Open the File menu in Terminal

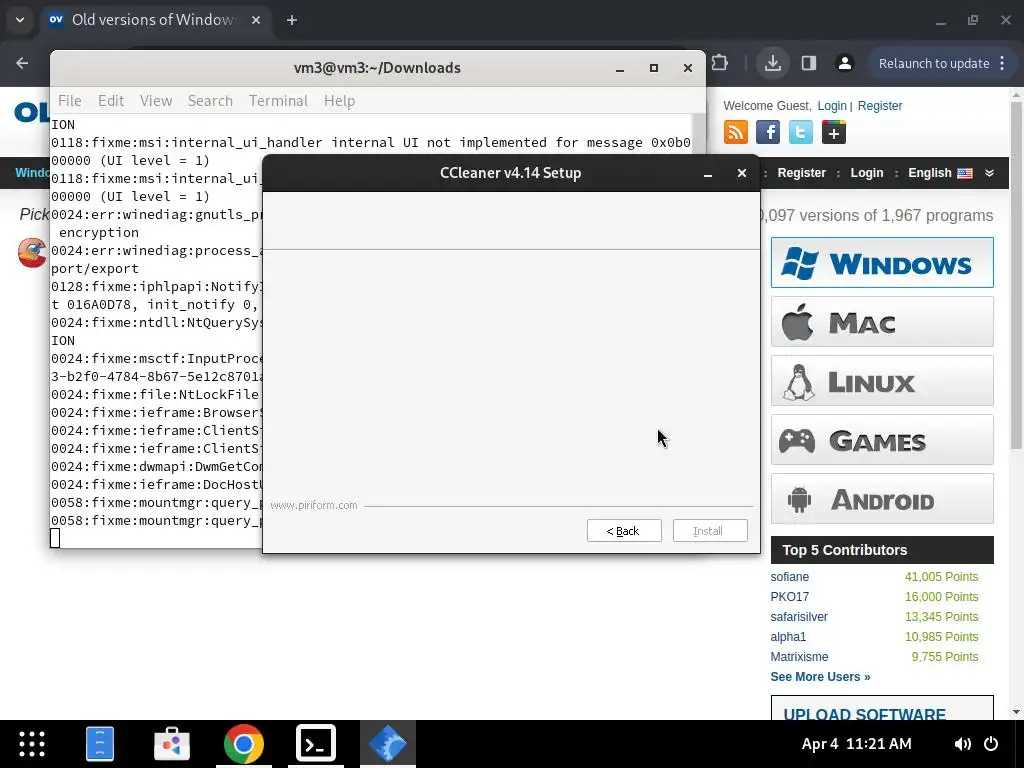pos(70,101)
